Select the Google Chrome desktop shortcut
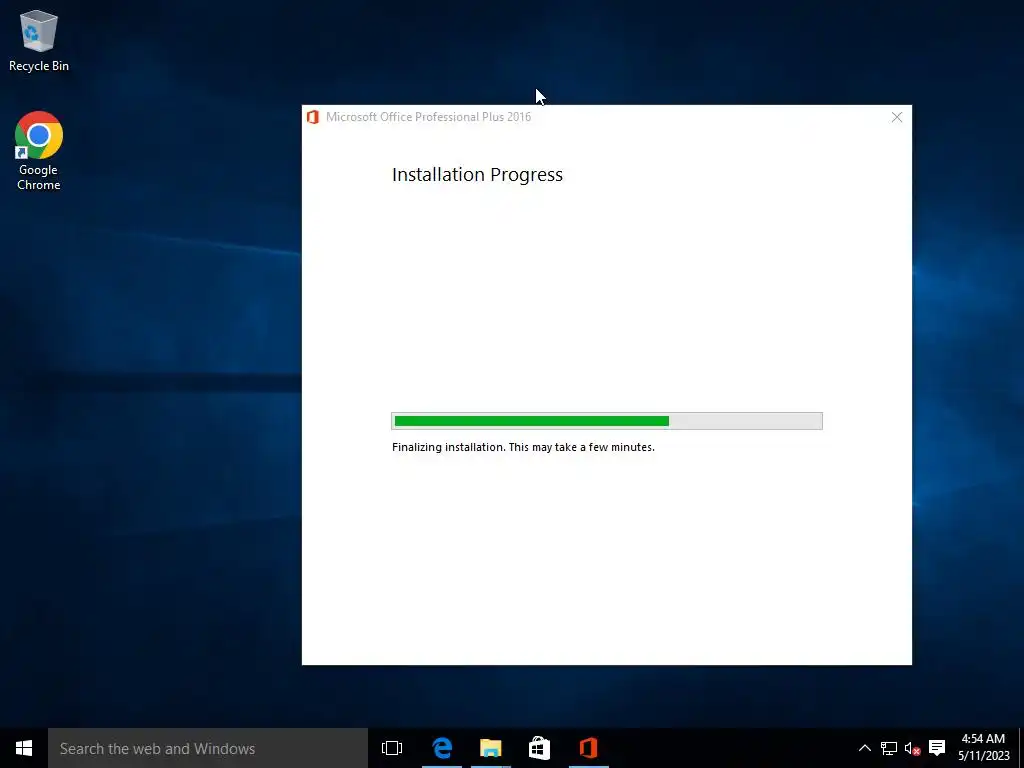The image size is (1024, 768). pyautogui.click(x=39, y=151)
